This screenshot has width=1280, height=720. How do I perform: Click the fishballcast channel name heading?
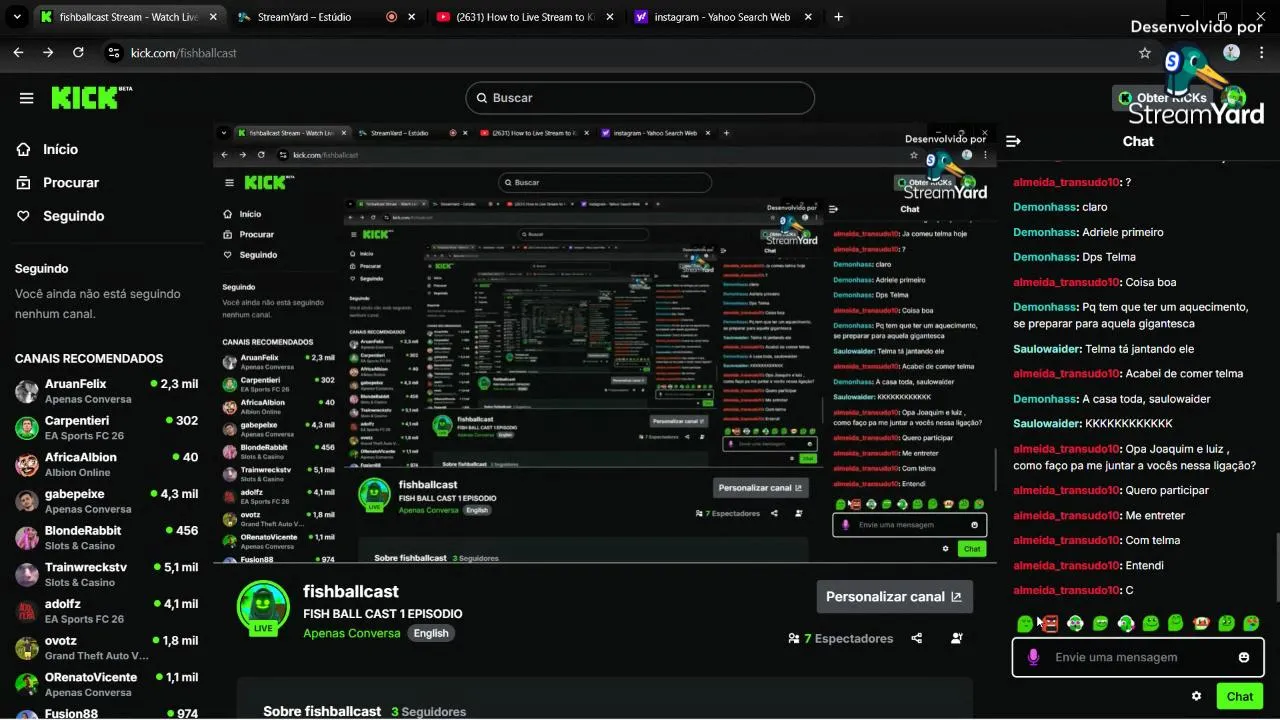(351, 591)
